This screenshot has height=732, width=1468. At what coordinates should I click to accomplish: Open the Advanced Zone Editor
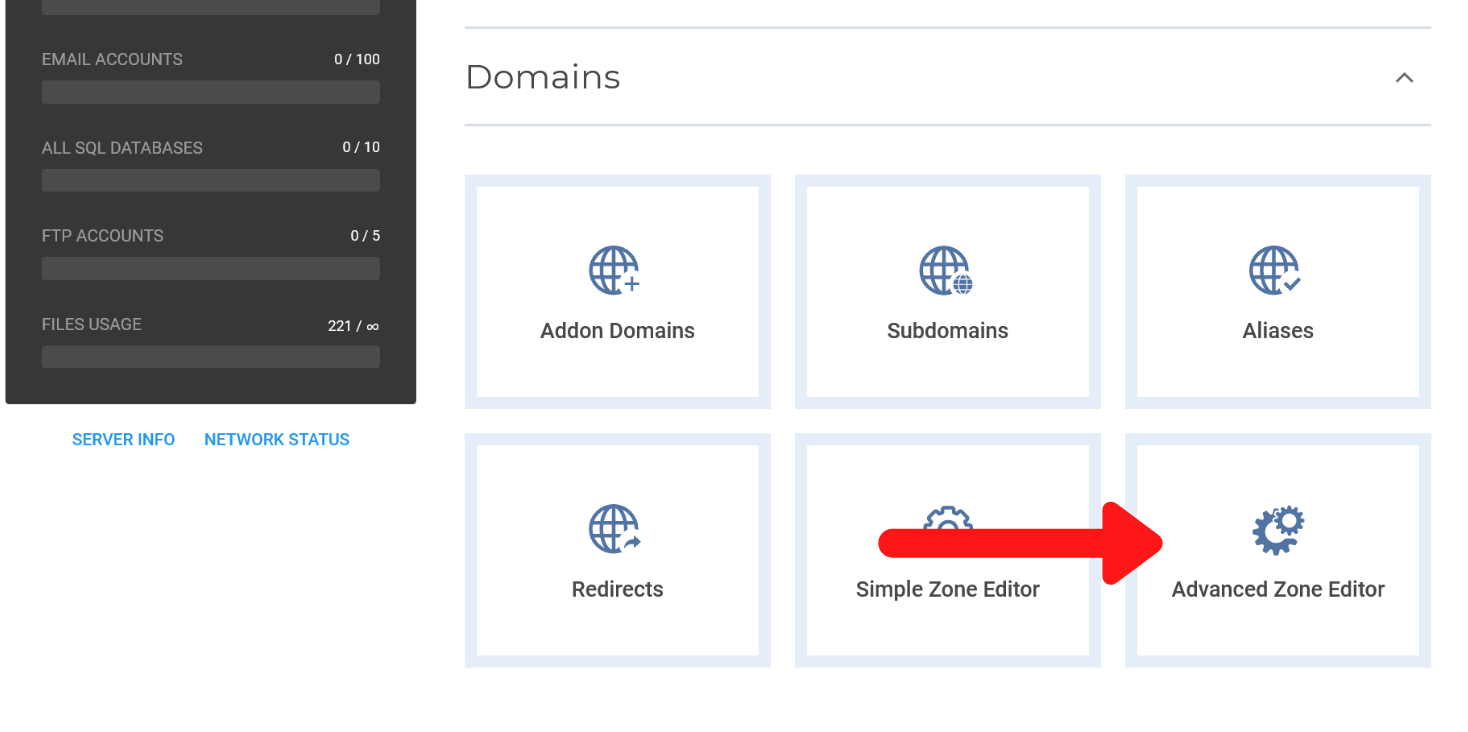pyautogui.click(x=1276, y=549)
